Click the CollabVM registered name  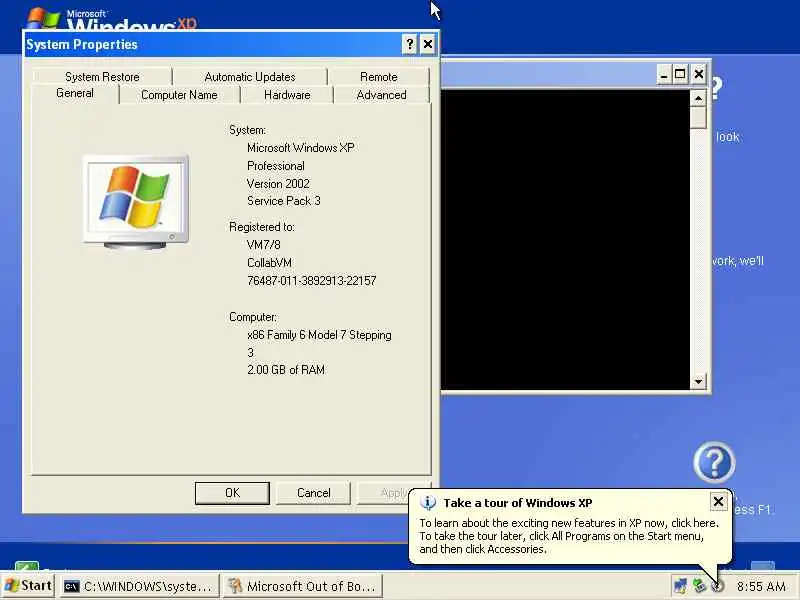pos(269,263)
